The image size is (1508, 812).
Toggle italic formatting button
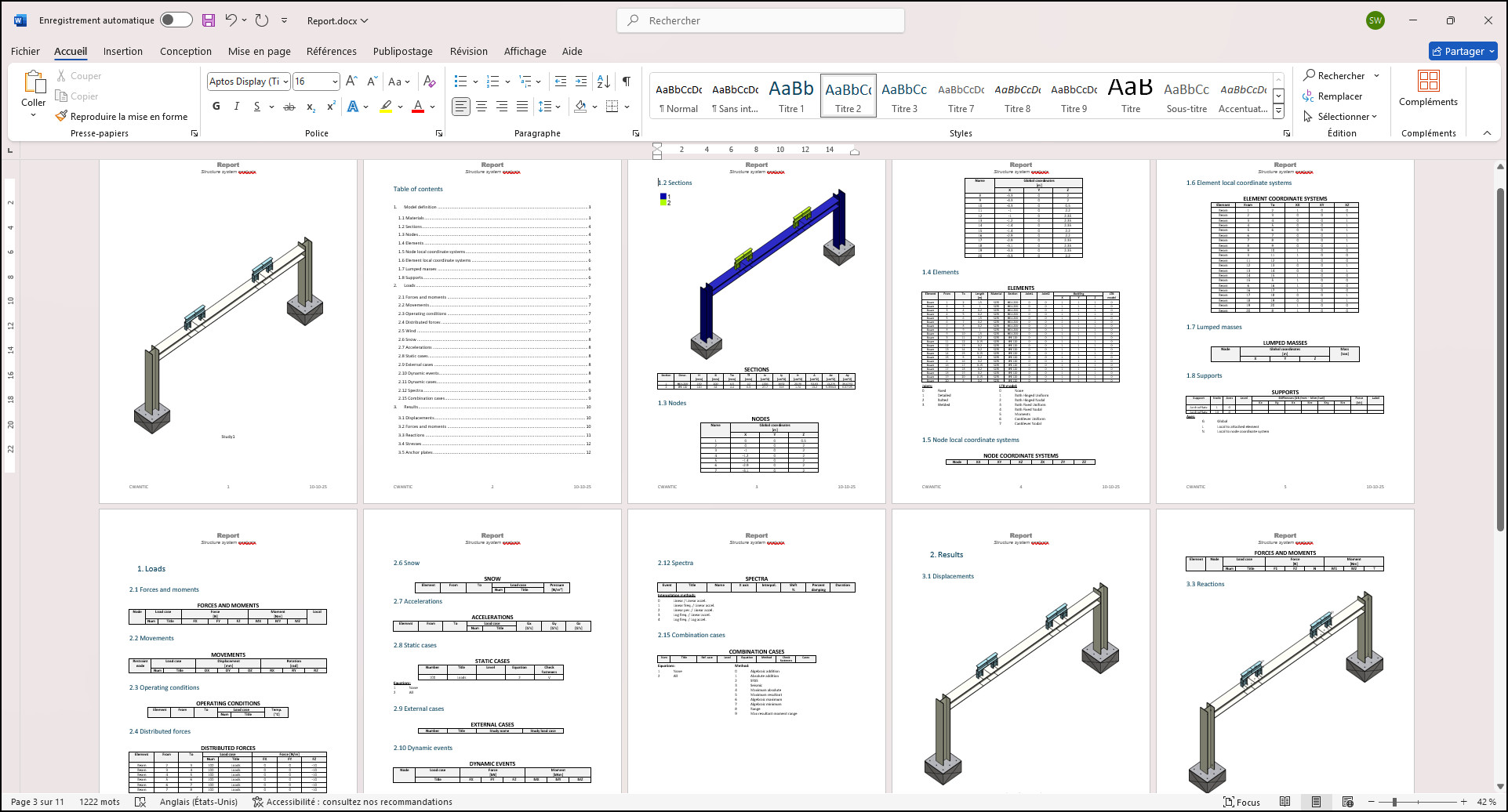pos(236,107)
